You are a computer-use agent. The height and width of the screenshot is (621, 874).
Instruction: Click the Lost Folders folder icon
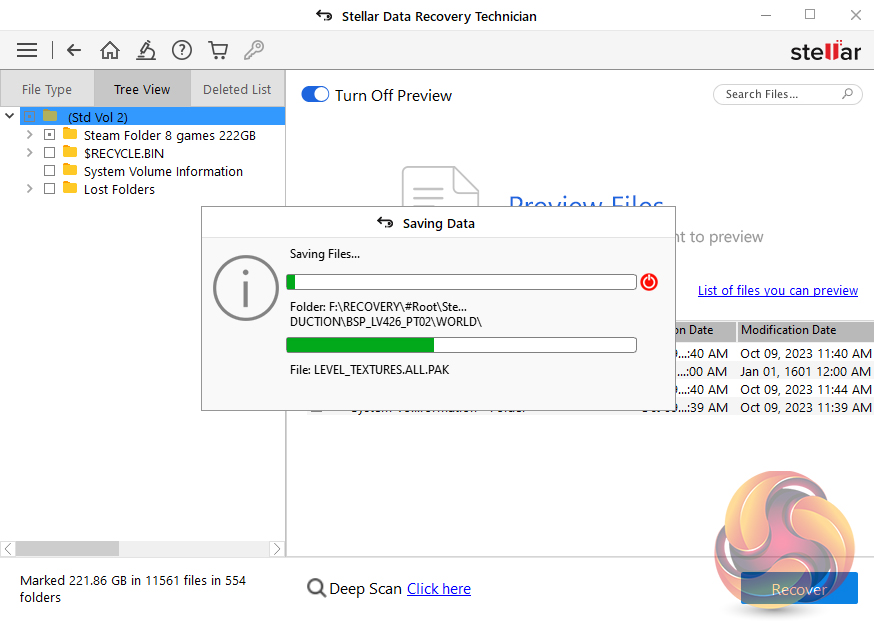tap(70, 188)
